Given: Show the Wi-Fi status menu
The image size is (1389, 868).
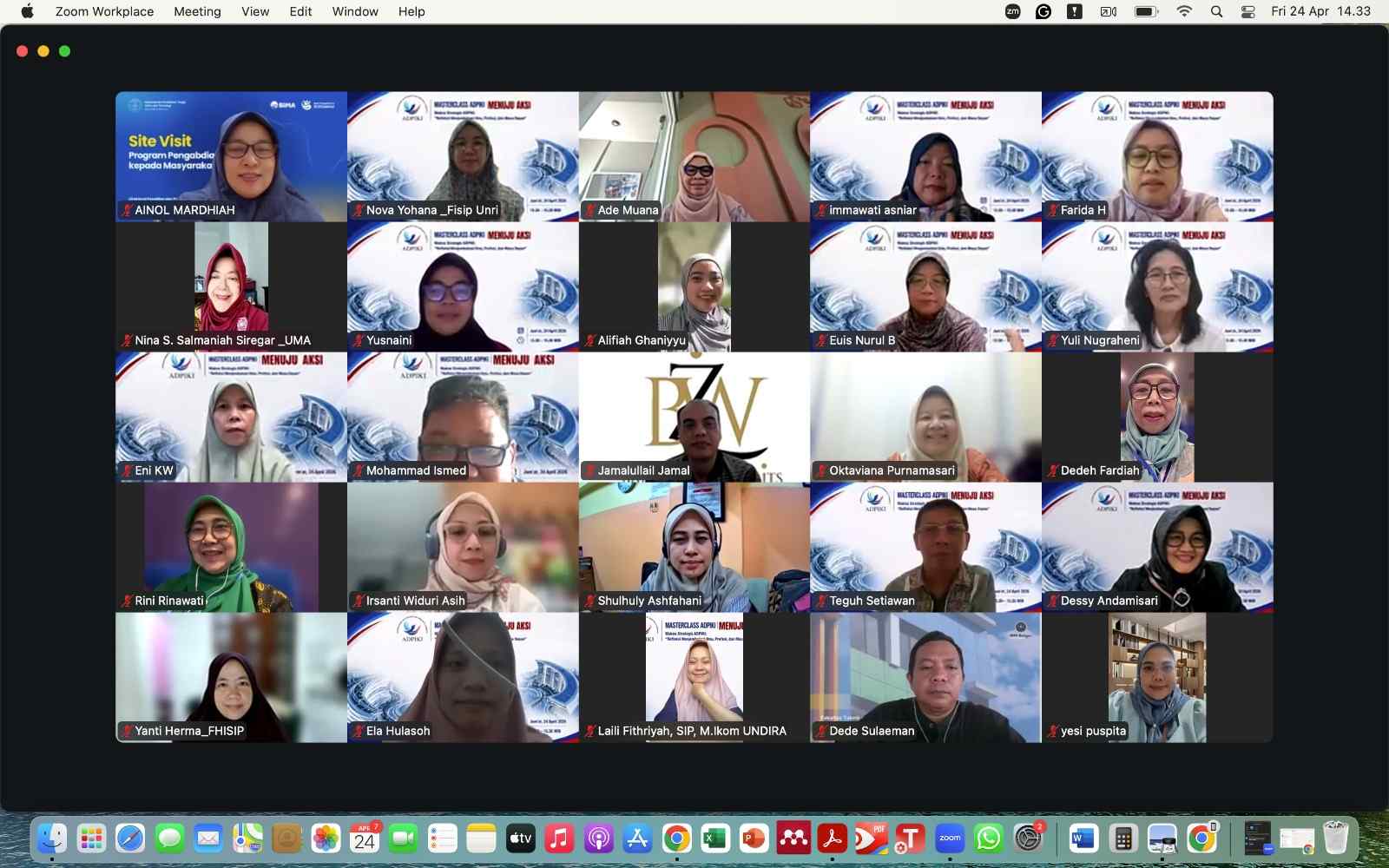Looking at the screenshot, I should pos(1184,11).
